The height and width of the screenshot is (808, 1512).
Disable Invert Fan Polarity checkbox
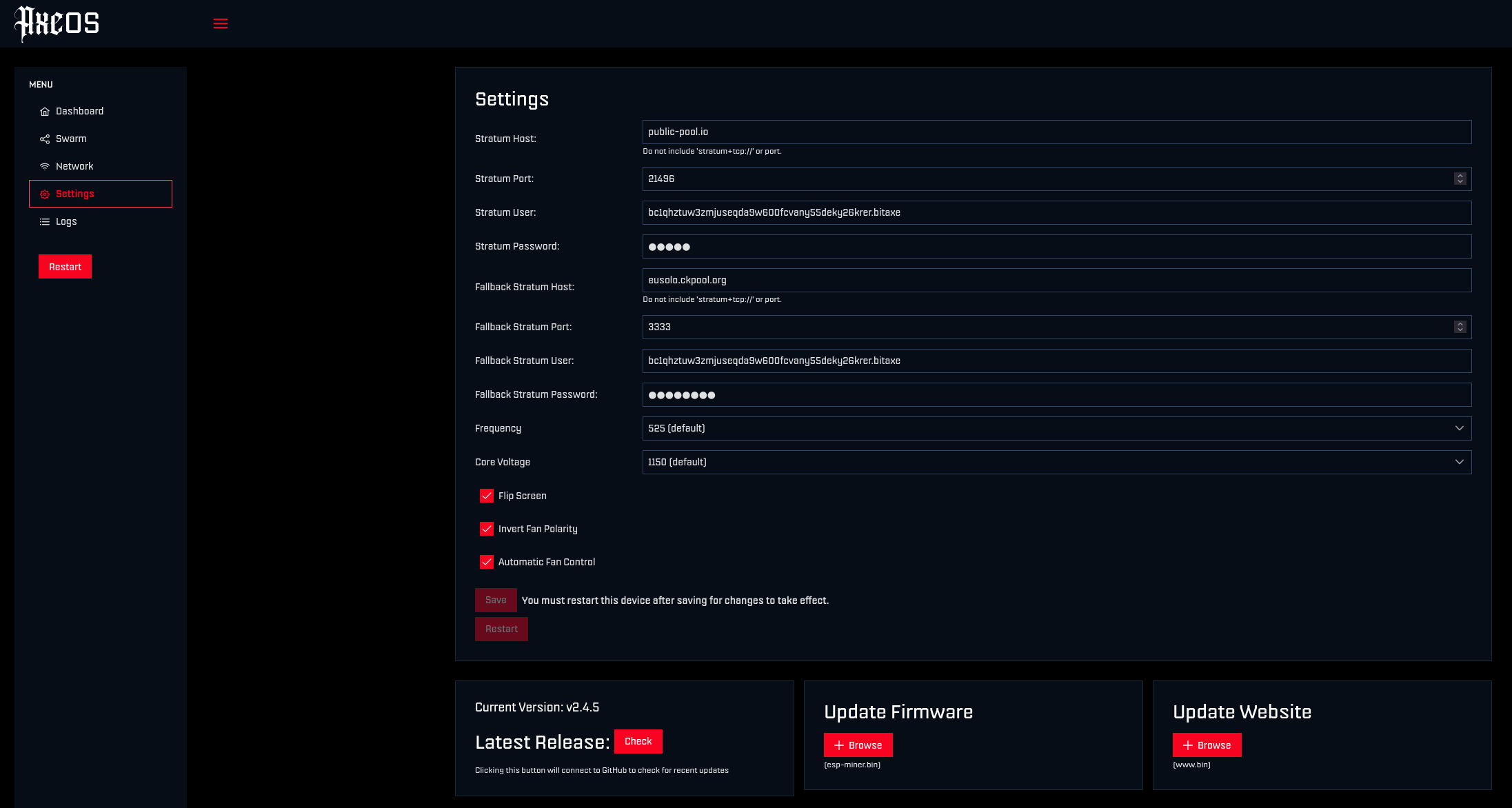[487, 529]
